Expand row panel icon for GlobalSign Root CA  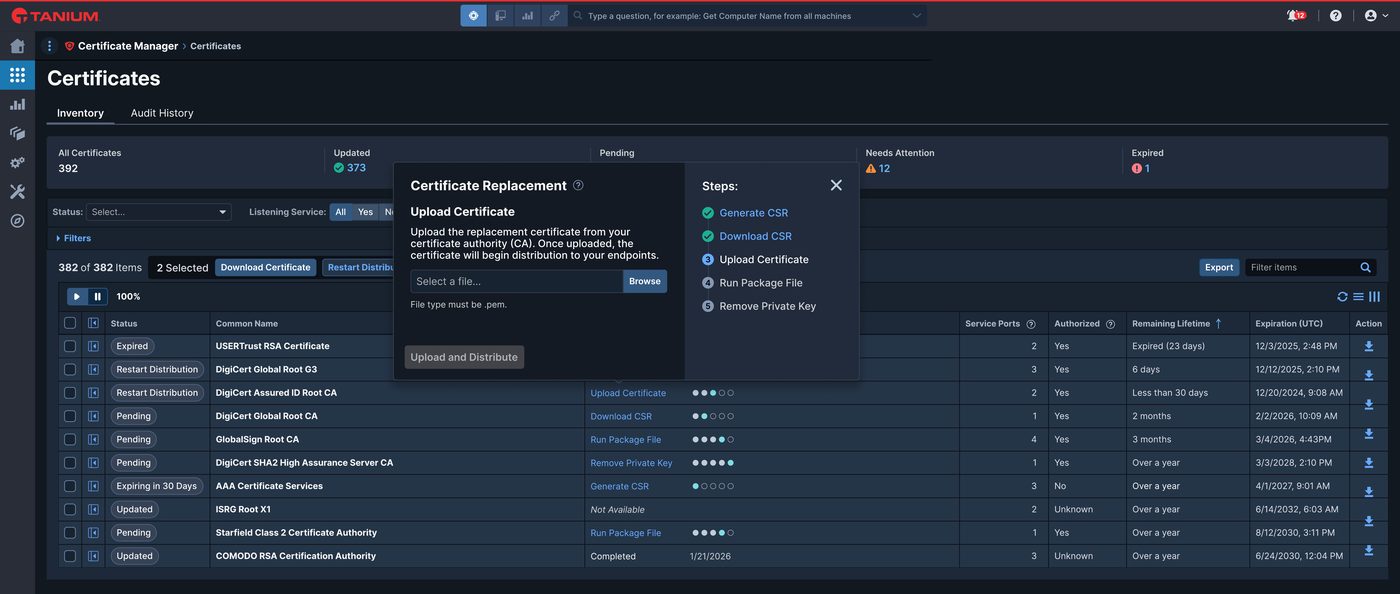point(93,439)
